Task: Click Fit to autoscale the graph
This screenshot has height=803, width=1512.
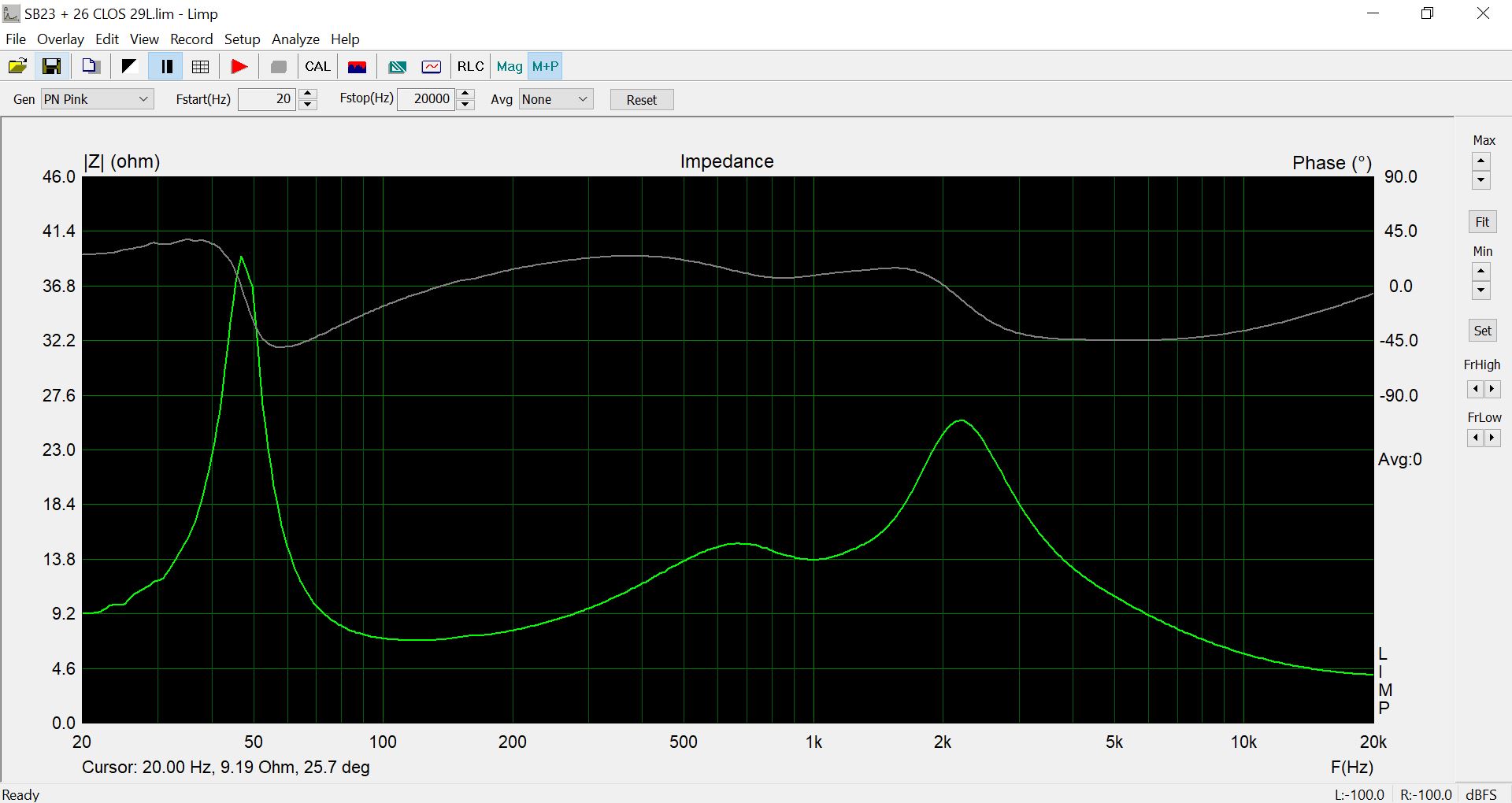Action: pyautogui.click(x=1481, y=221)
